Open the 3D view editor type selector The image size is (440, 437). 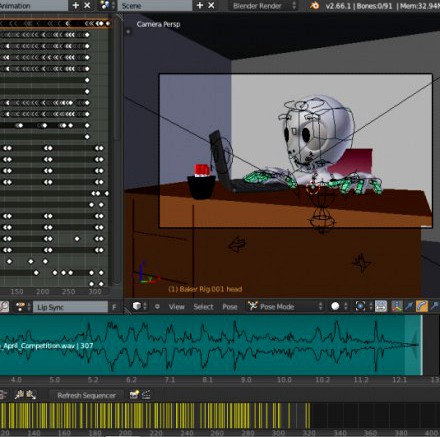pos(139,306)
